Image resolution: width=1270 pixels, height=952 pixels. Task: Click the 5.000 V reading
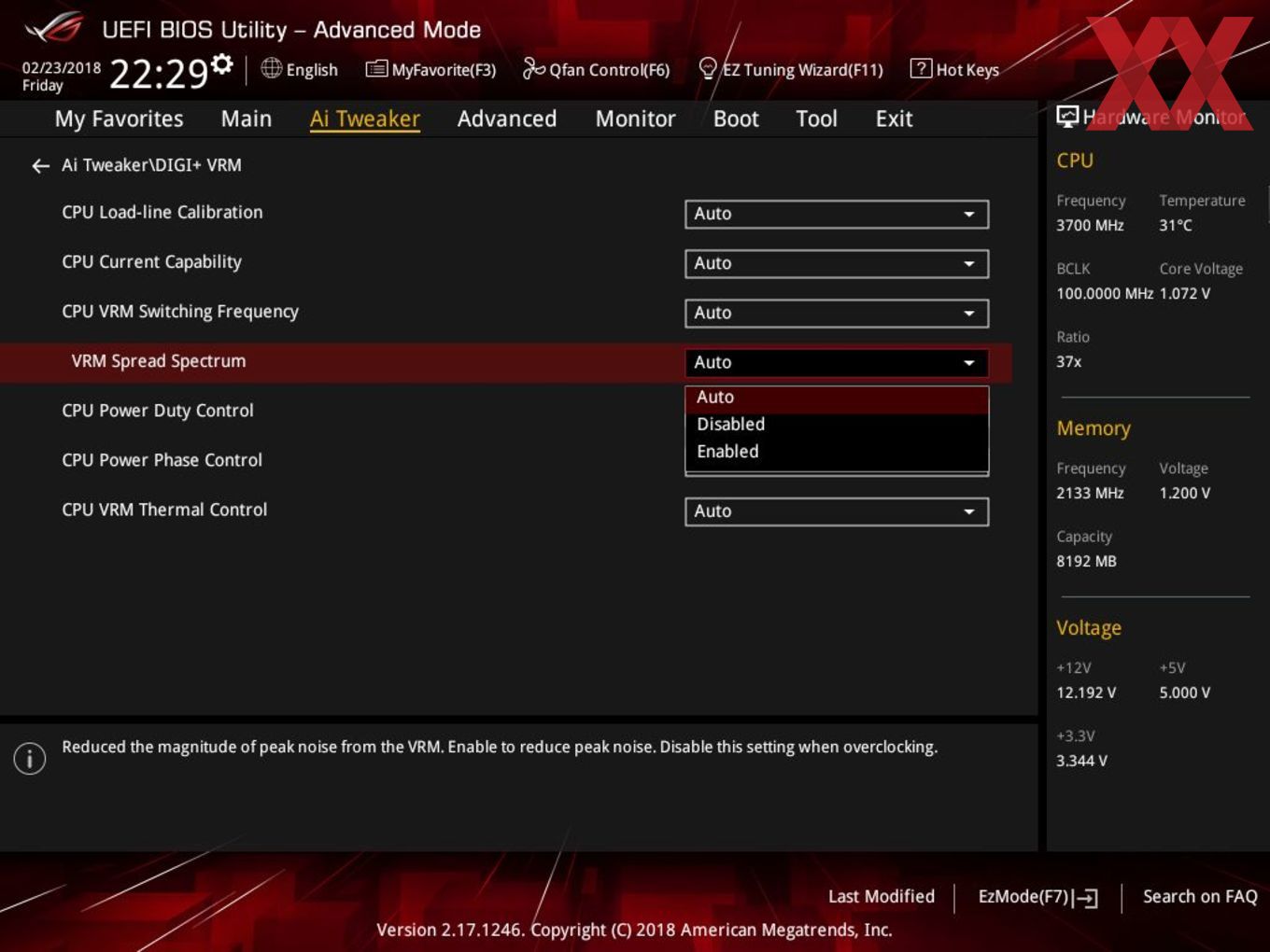point(1184,693)
